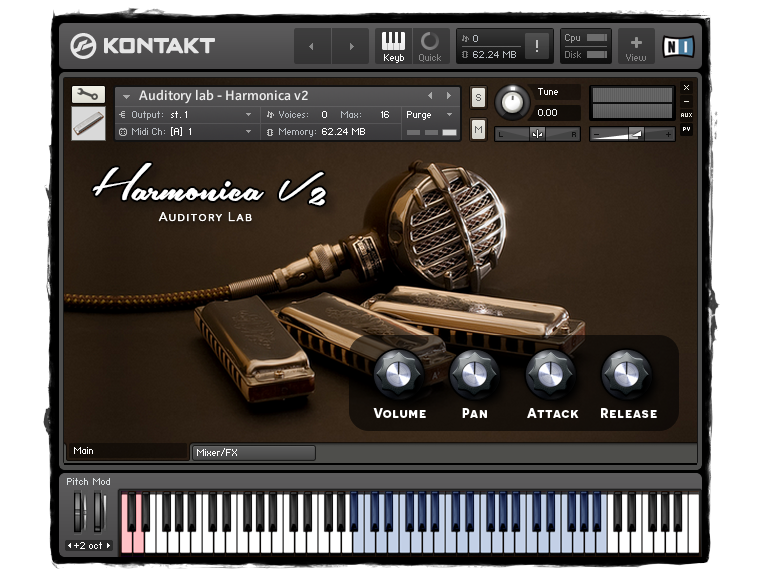Solo the instrument with S button

(478, 98)
